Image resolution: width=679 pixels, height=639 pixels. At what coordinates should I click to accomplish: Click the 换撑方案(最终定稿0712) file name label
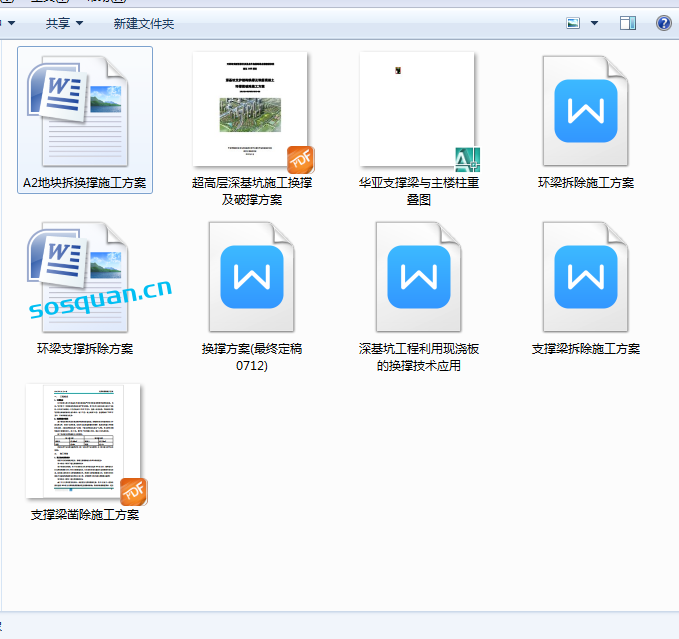point(251,357)
